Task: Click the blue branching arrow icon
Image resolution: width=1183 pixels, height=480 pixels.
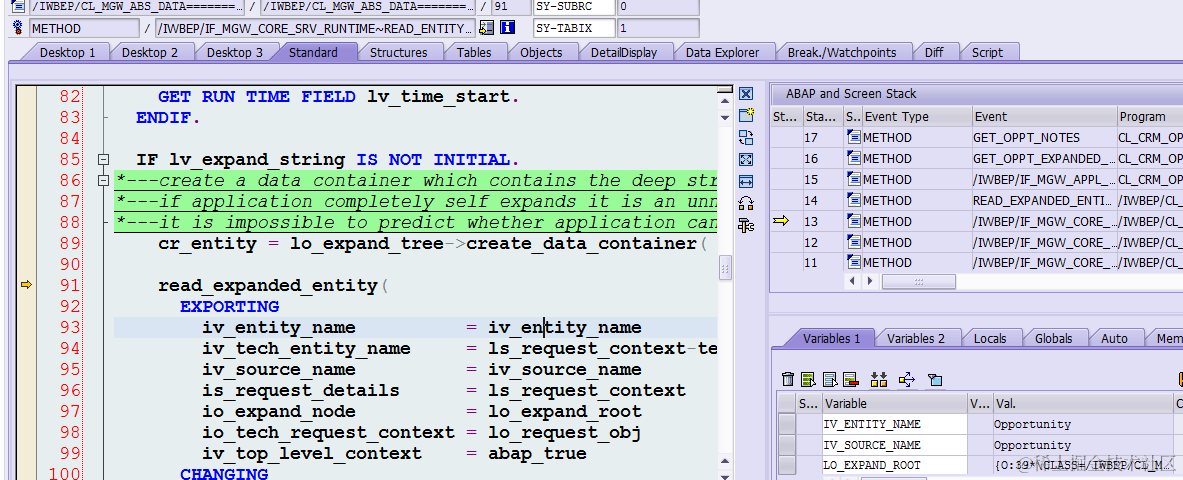Action: point(907,379)
